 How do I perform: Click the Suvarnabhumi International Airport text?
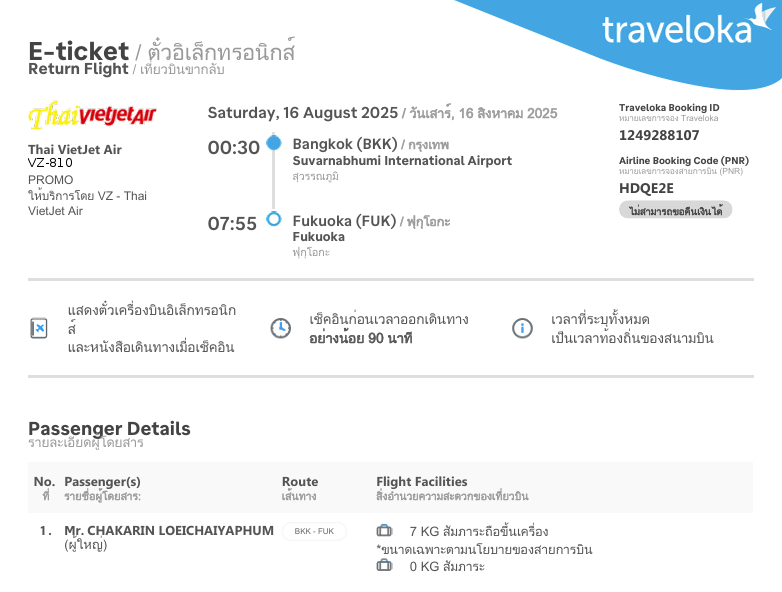pos(402,161)
